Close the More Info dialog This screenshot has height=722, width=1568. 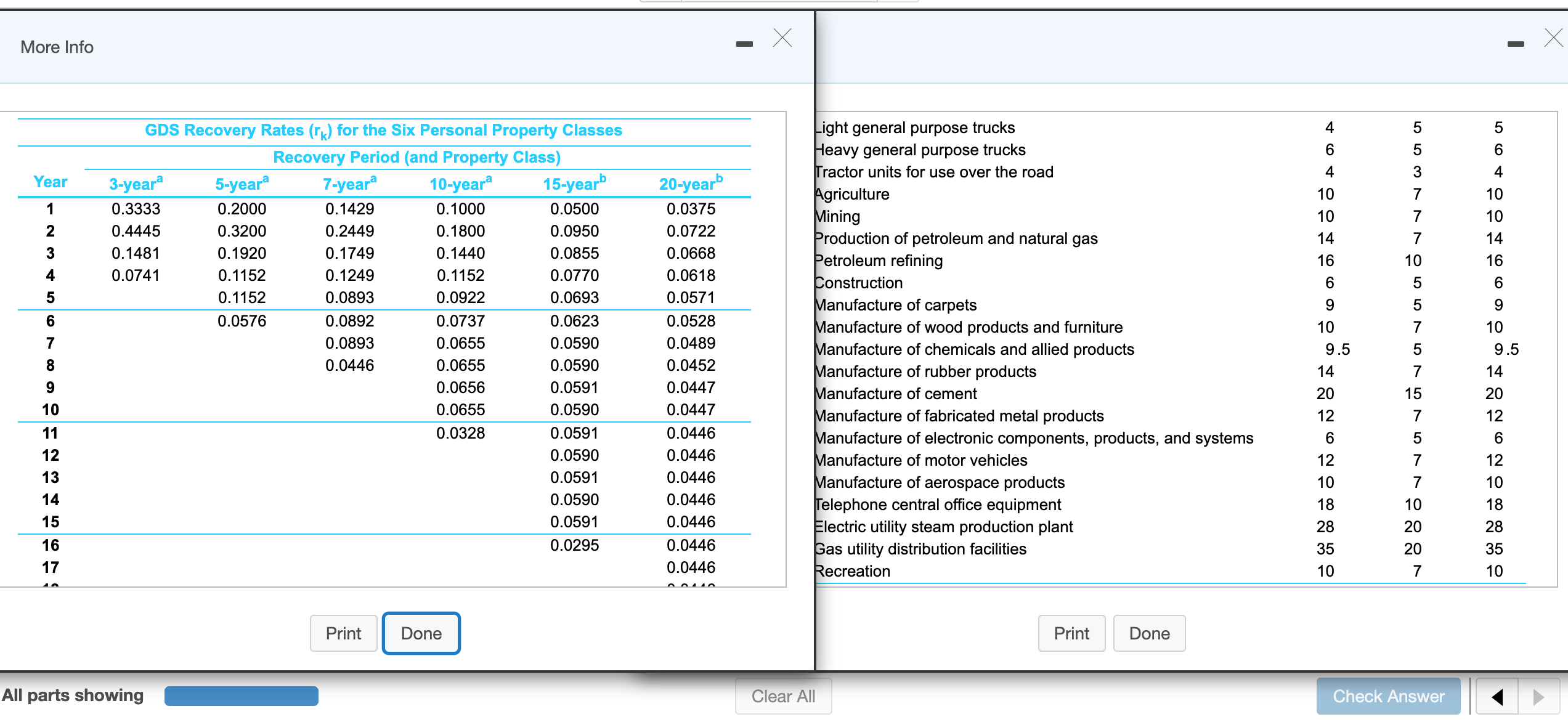pyautogui.click(x=782, y=38)
